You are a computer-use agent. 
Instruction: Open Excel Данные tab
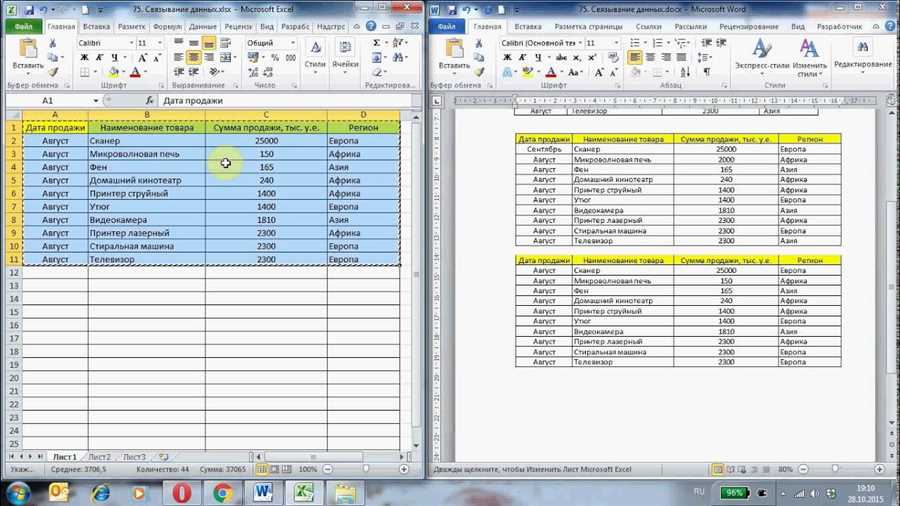coord(203,26)
